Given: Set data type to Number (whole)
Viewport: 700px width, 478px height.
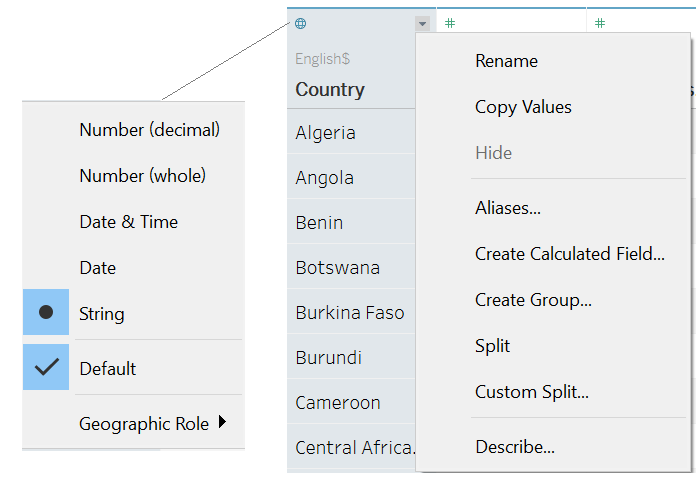Looking at the screenshot, I should coord(142,175).
